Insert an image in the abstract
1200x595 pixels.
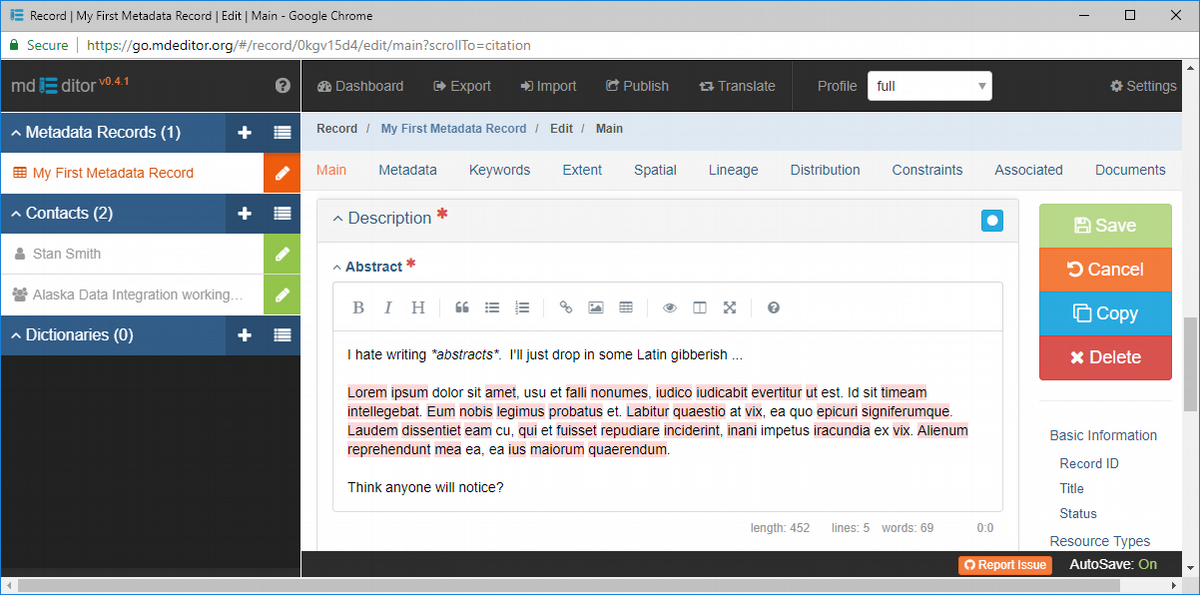pos(596,308)
